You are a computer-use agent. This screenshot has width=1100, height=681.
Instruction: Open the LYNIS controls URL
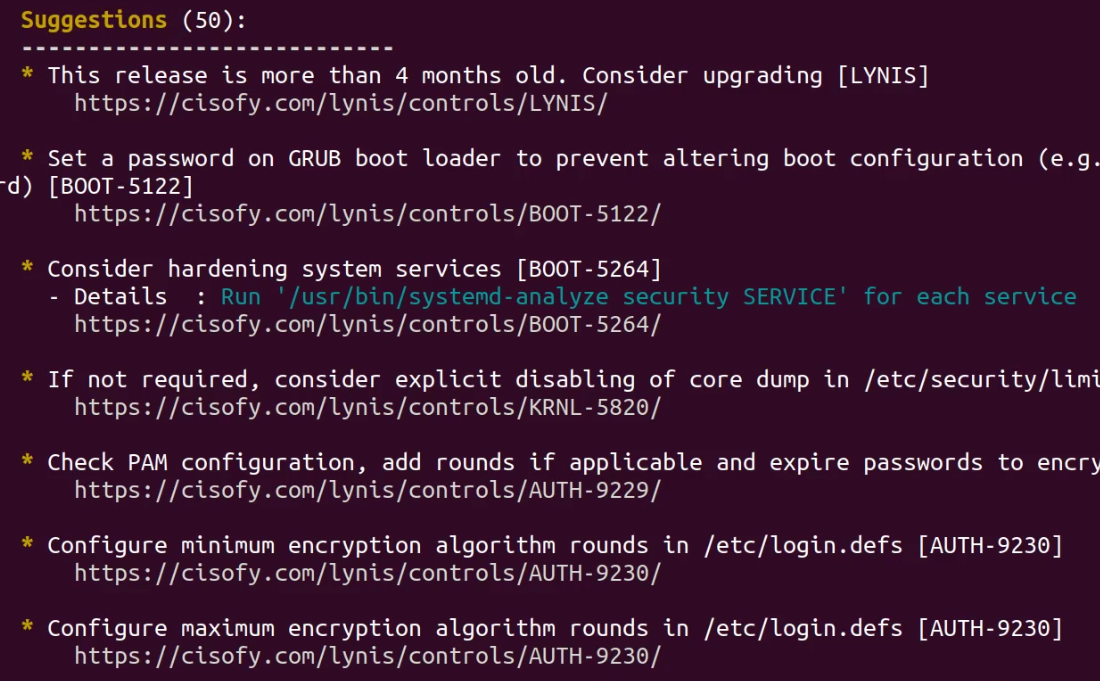tap(341, 104)
